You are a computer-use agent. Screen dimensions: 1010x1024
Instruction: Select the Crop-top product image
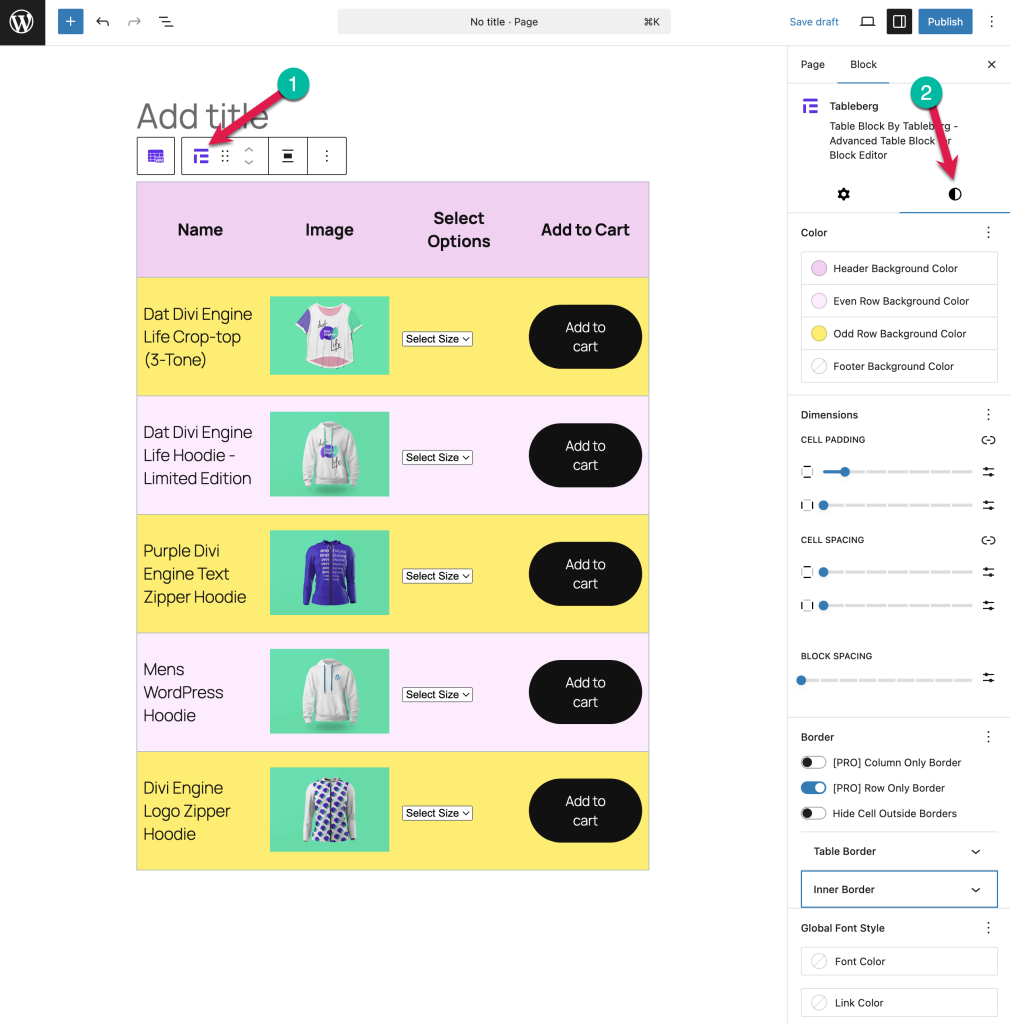[x=329, y=336]
